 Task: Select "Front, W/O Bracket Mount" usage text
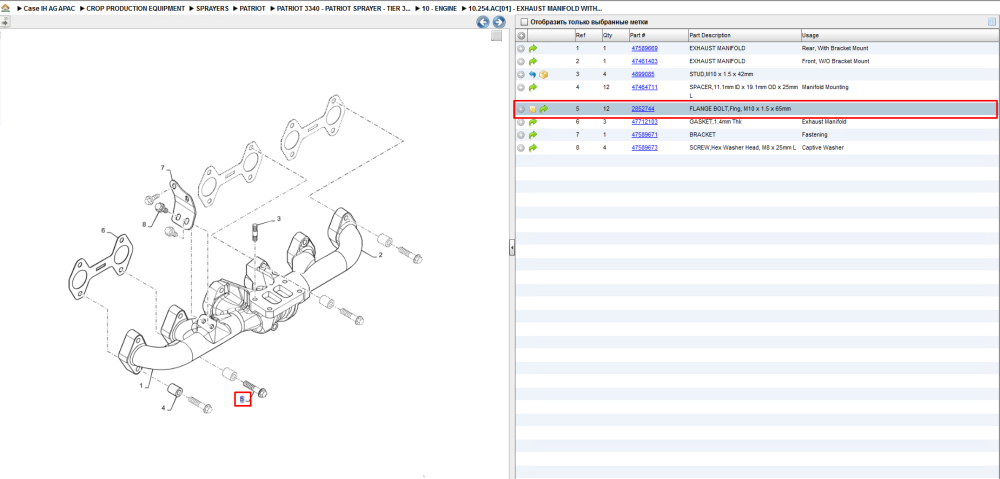pos(835,61)
